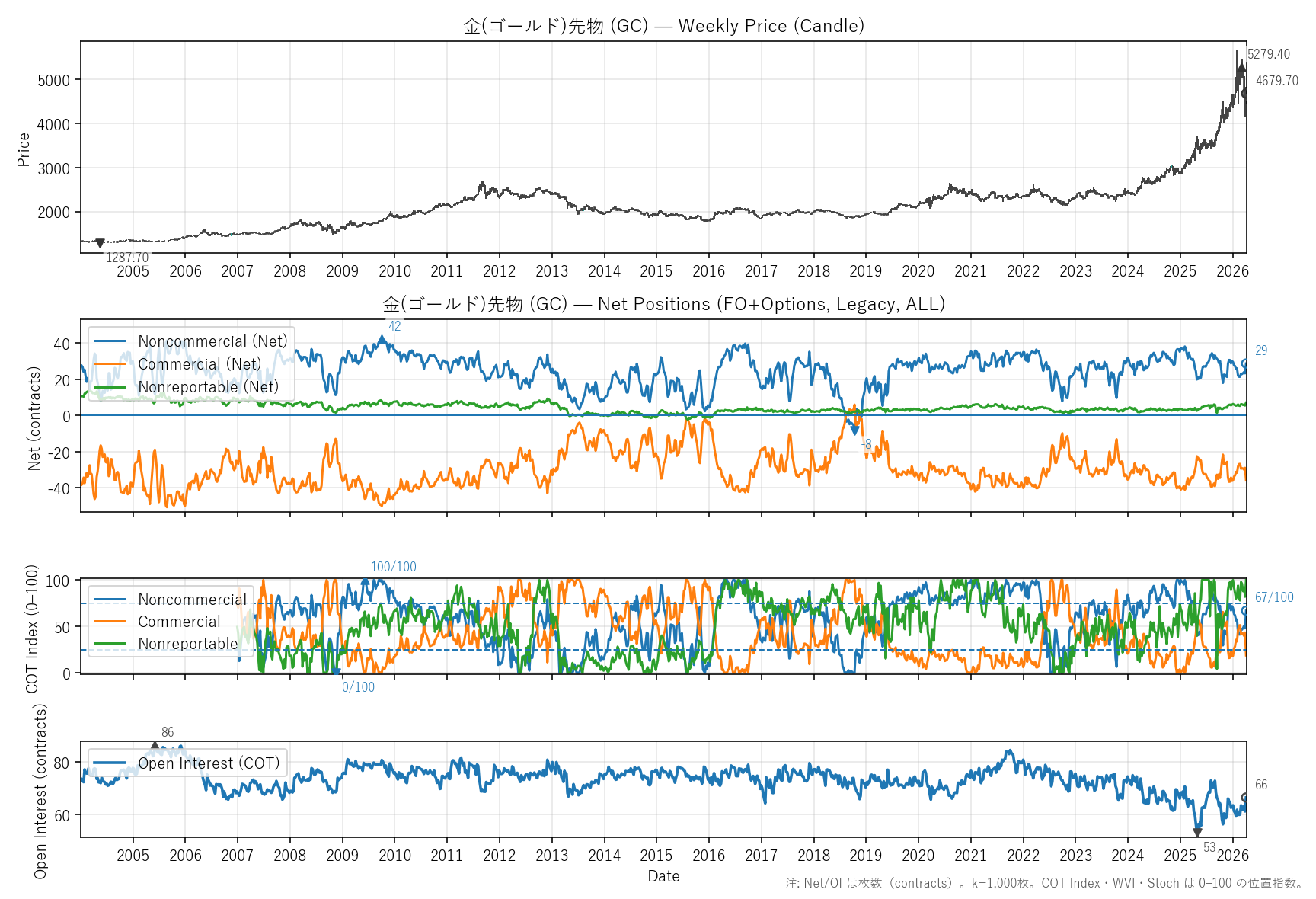1316x899 pixels.
Task: Click the Open Interest (COT) legend label
Action: [x=208, y=763]
